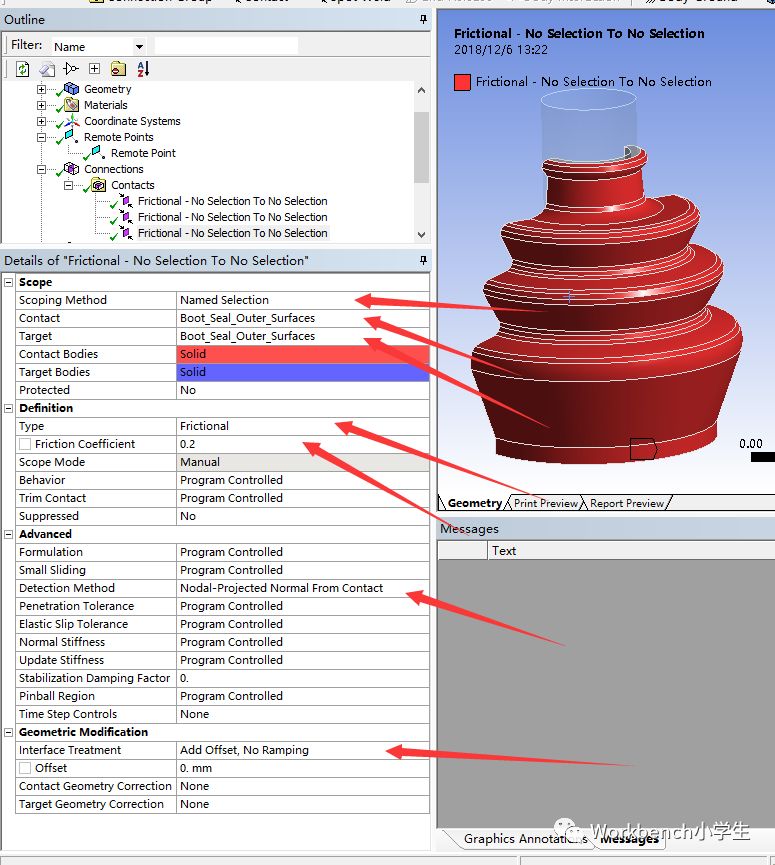Viewport: 775px width, 865px height.
Task: Pin the Outline panel with pushpin icon
Action: (424, 20)
